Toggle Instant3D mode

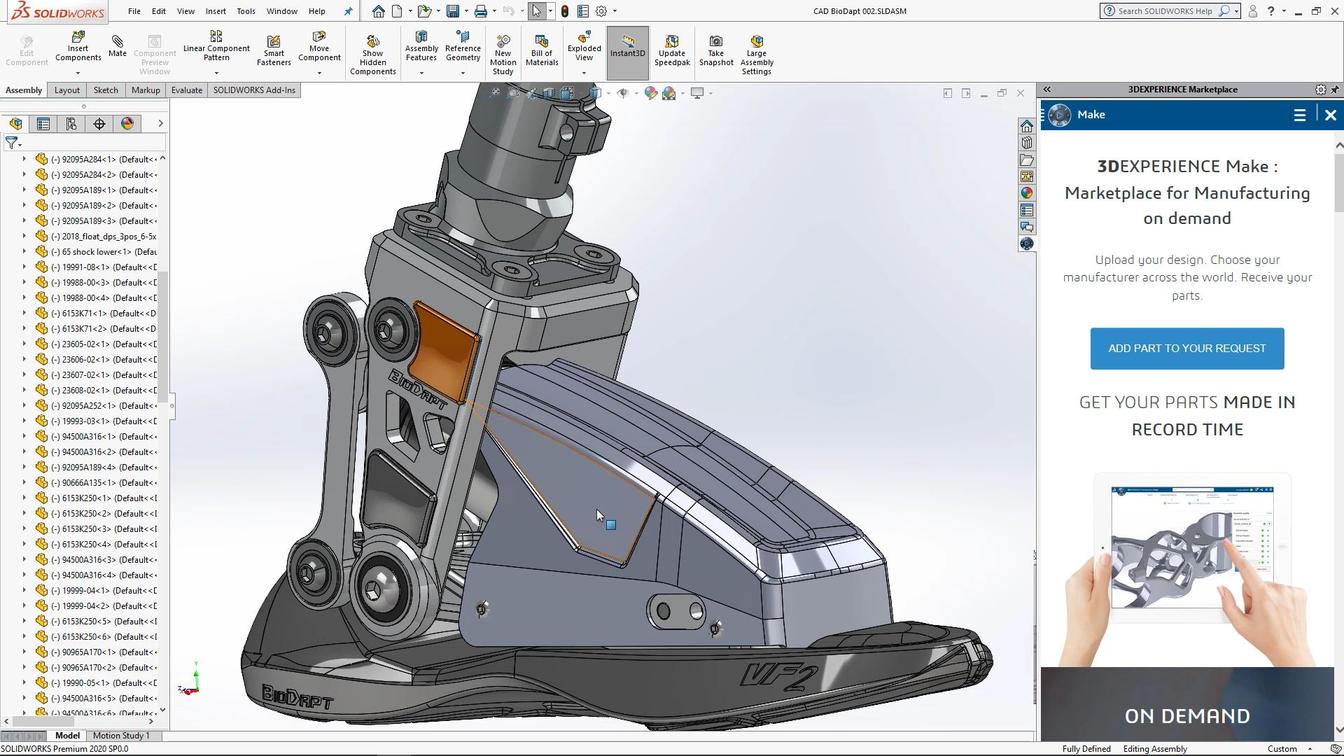pos(628,53)
